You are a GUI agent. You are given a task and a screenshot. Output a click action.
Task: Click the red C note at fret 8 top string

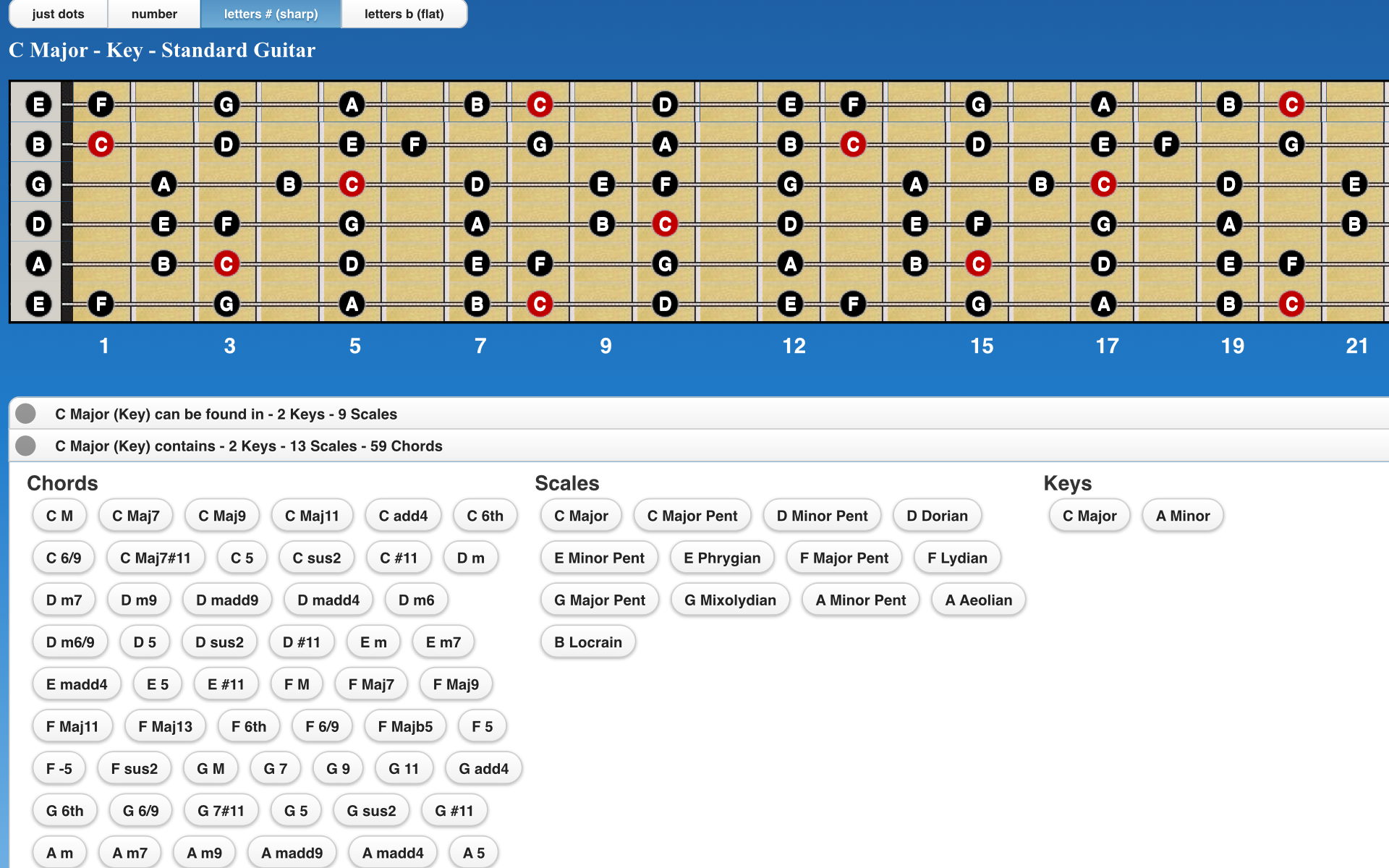click(540, 104)
